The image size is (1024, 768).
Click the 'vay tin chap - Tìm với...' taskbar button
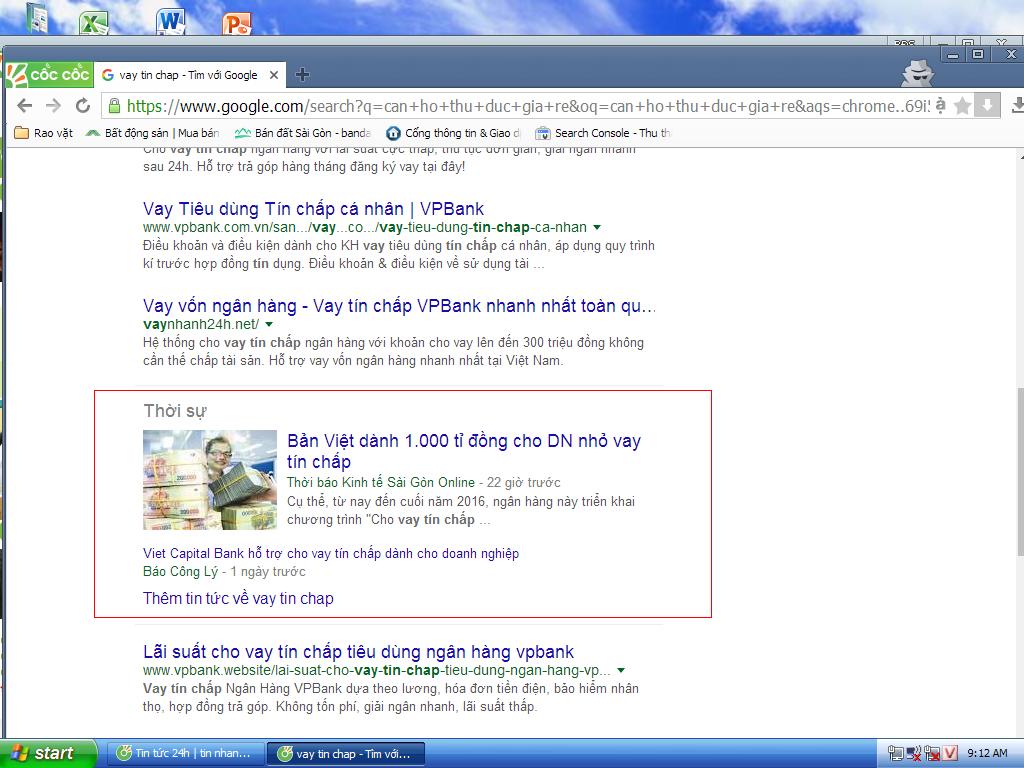coord(345,754)
